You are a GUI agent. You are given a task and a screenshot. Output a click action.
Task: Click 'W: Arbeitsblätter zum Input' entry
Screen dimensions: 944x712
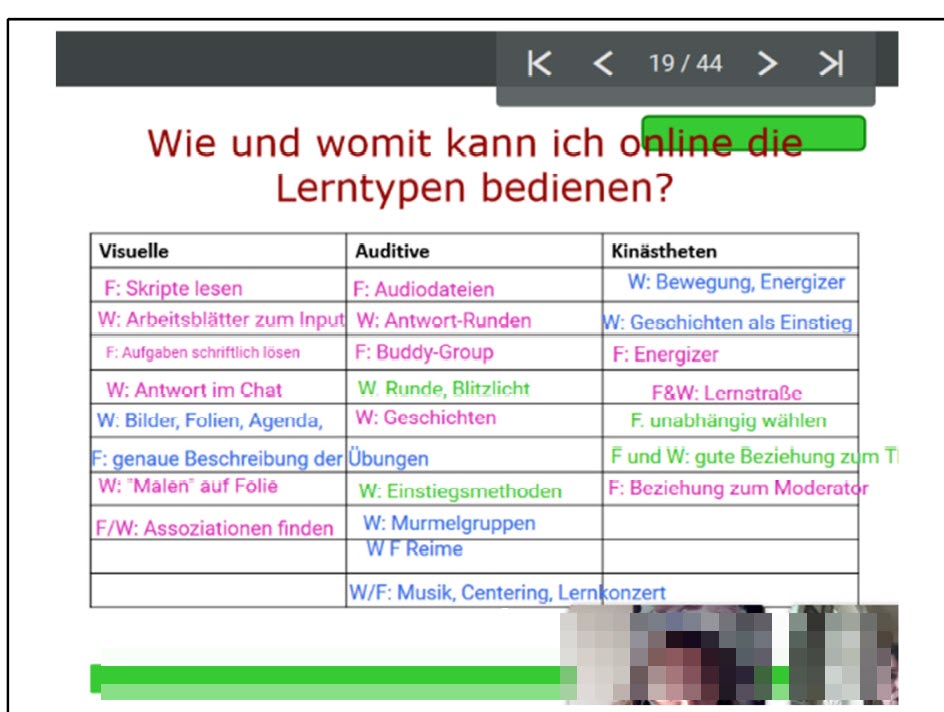pyautogui.click(x=221, y=319)
